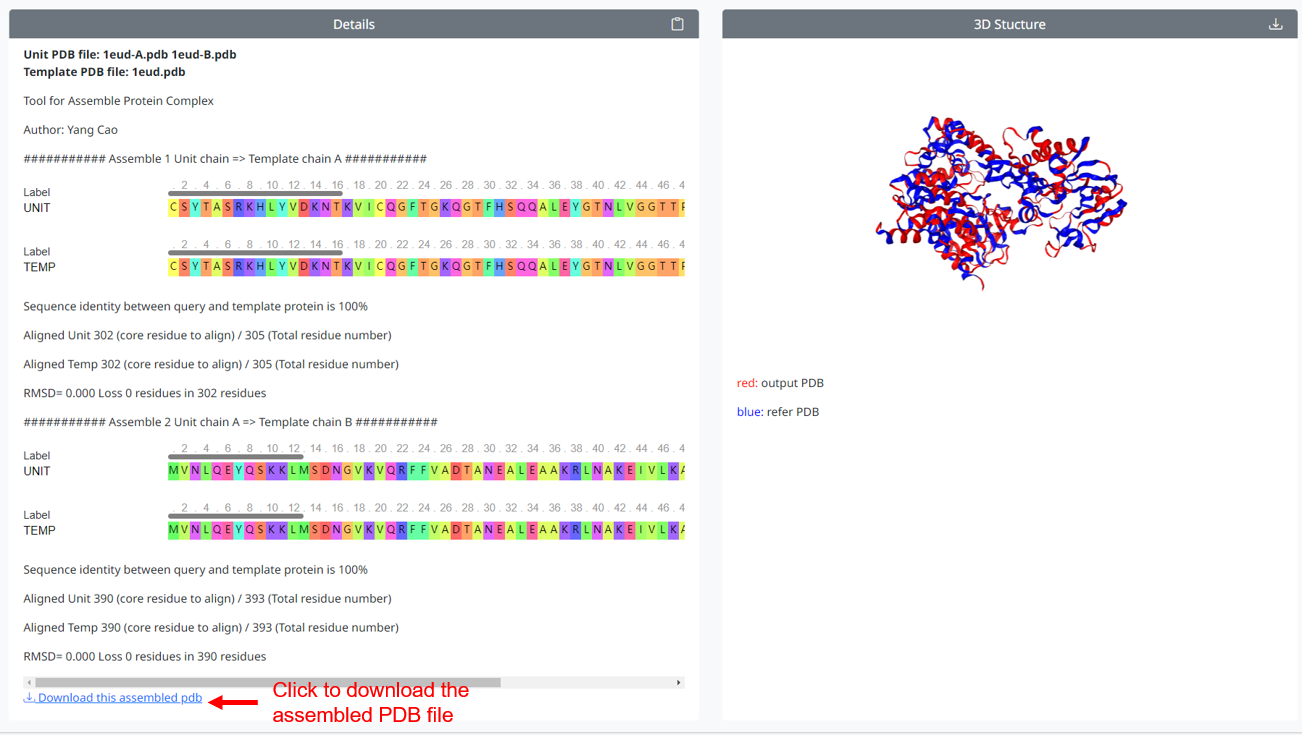1302x740 pixels.
Task: Click the 3D Stucture panel title
Action: click(x=1009, y=24)
